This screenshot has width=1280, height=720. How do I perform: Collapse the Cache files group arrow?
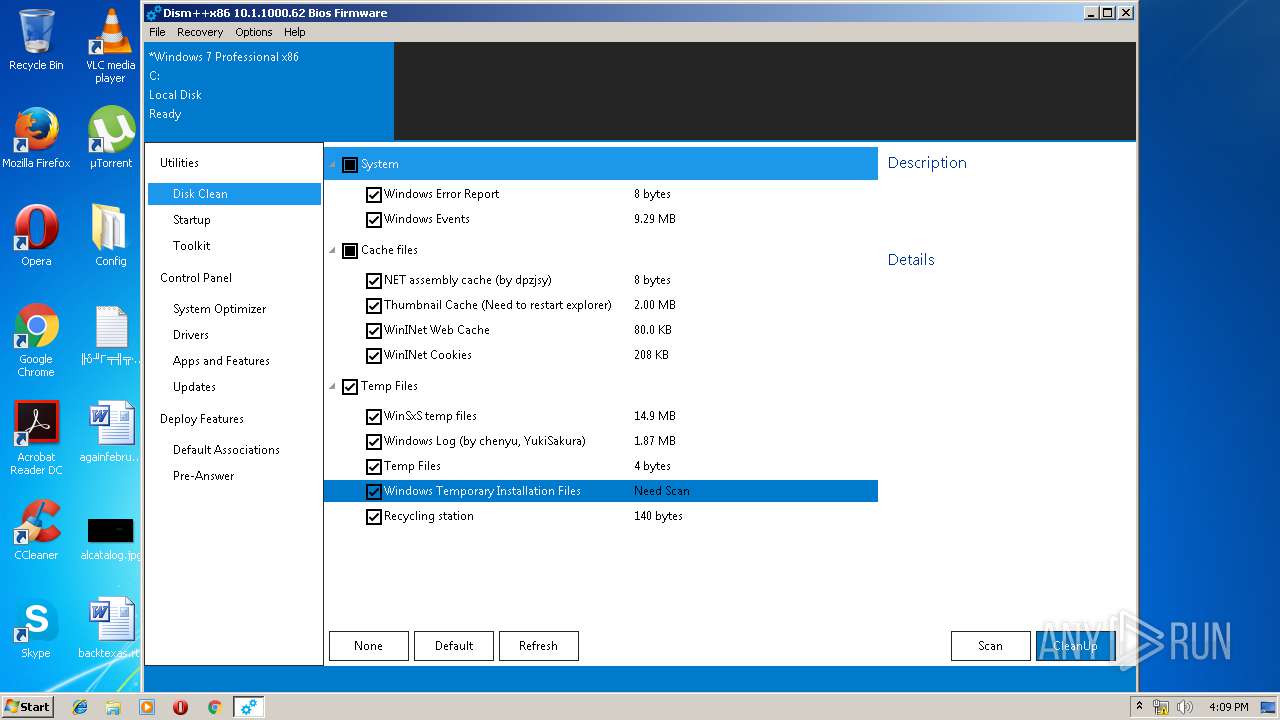tap(333, 251)
